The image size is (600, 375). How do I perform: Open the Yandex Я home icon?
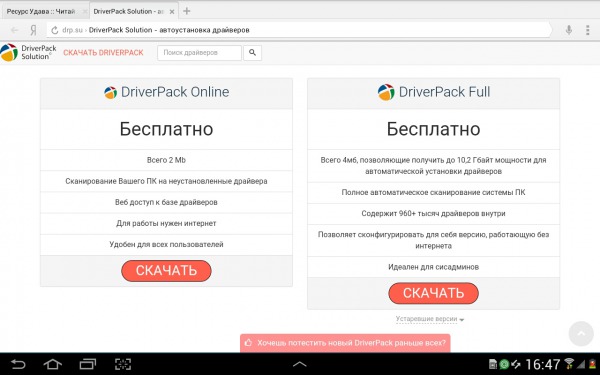(x=34, y=30)
